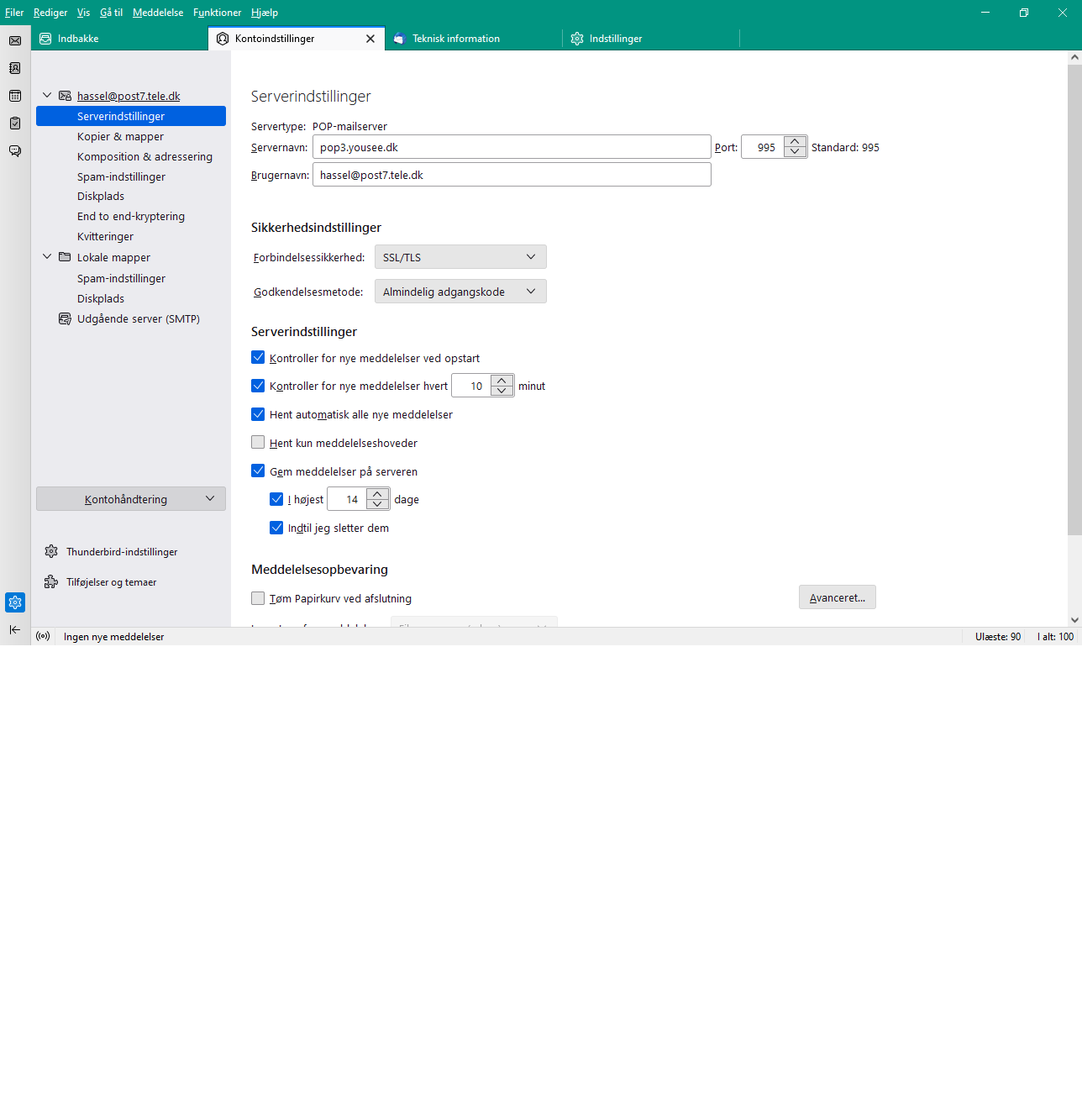Enable Hent kun meddelelseshoveder
The image size is (1082, 1120).
[x=258, y=442]
